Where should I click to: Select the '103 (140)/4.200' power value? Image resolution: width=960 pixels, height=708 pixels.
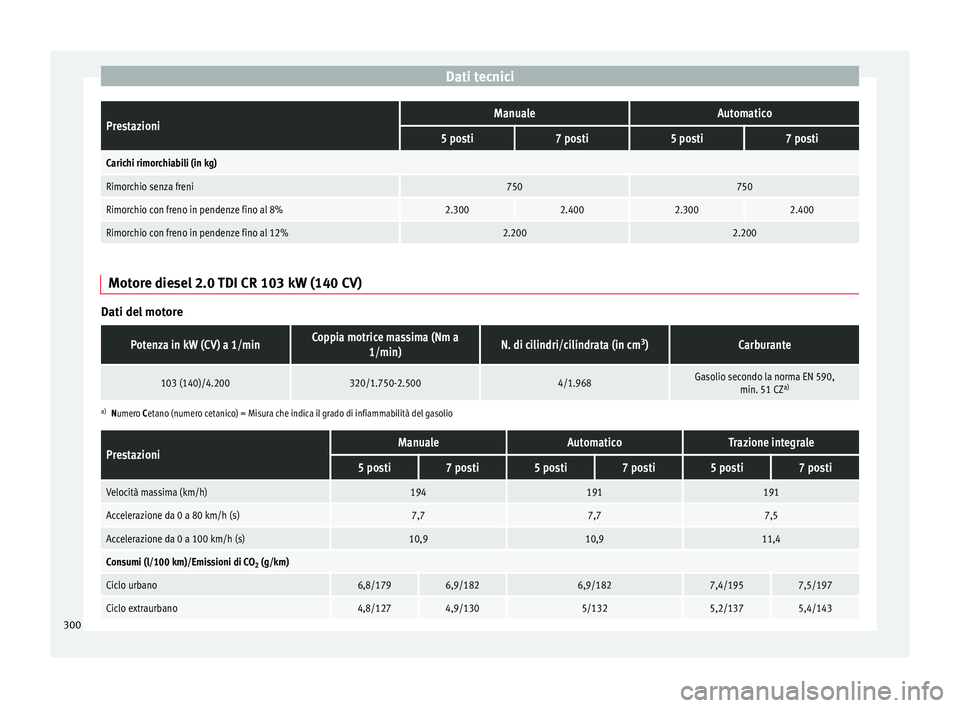[195, 383]
